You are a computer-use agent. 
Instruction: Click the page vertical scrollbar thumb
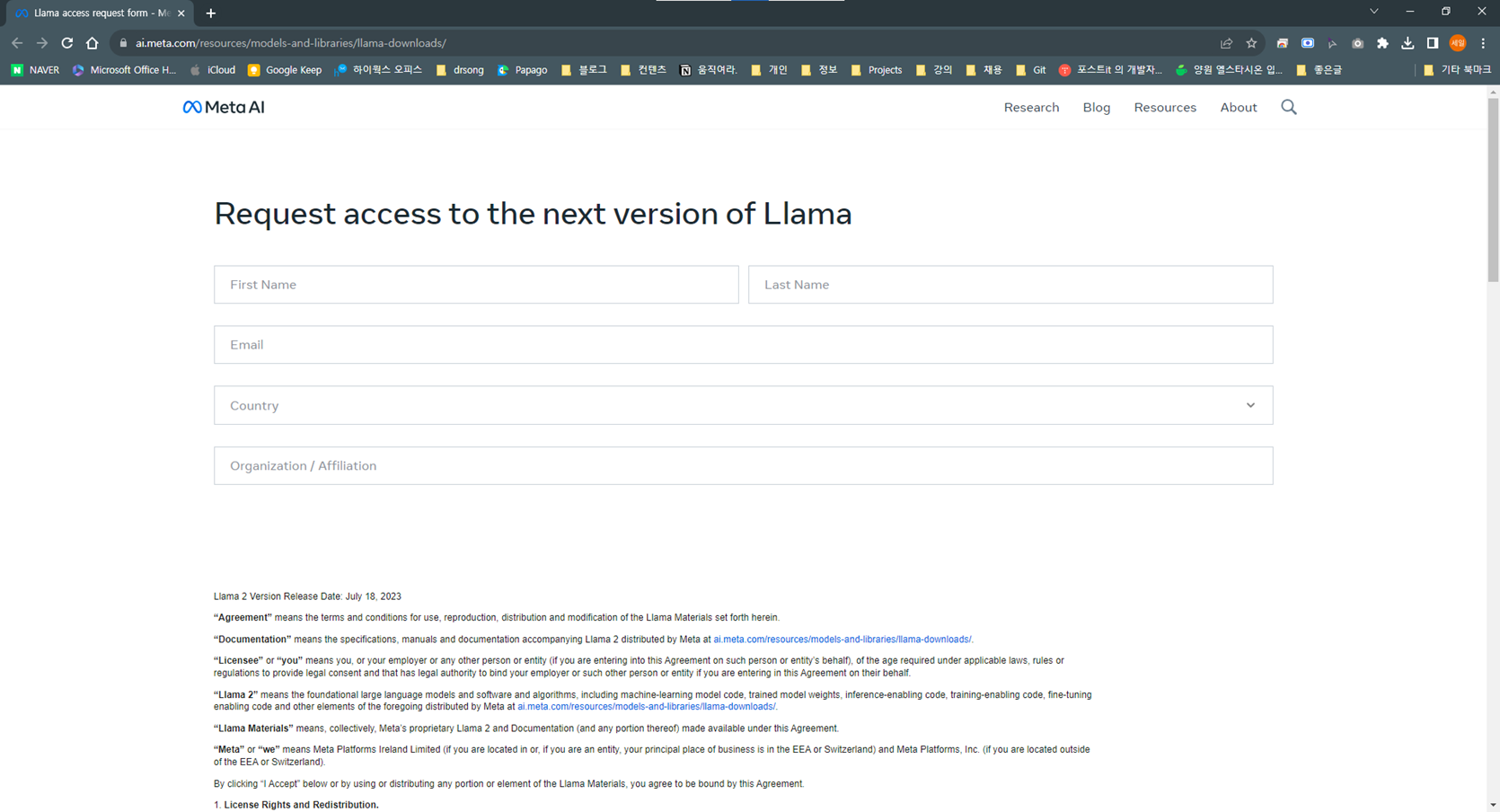(x=1493, y=189)
